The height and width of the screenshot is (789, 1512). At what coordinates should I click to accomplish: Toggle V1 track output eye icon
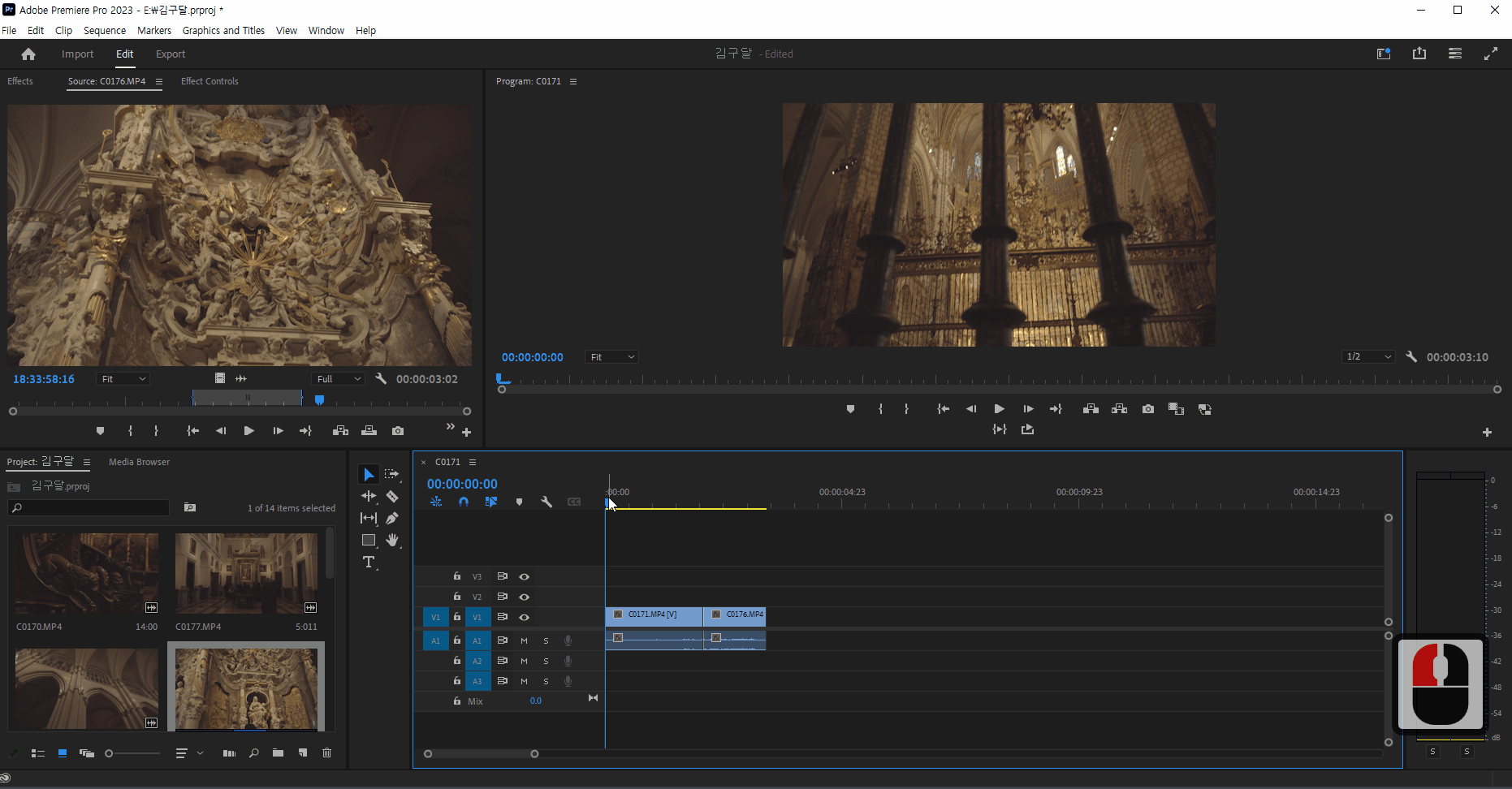(x=525, y=617)
